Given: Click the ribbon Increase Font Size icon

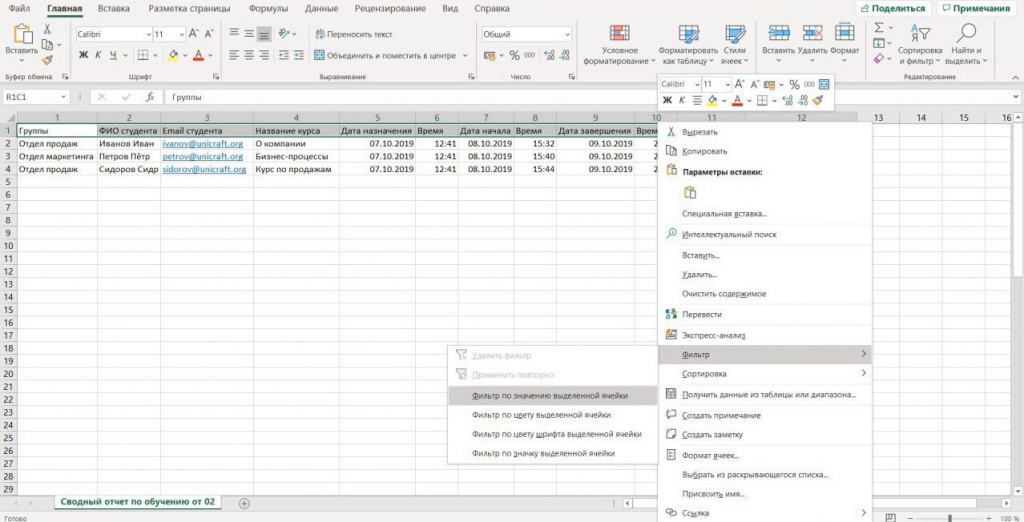Looking at the screenshot, I should point(194,34).
